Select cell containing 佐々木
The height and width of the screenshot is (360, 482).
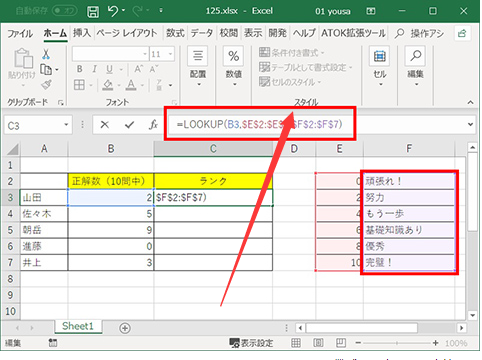(x=44, y=214)
